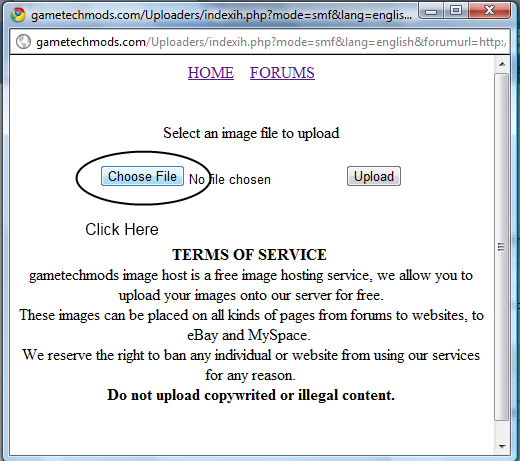This screenshot has width=520, height=461.
Task: Maximize the popup window
Action: point(456,11)
